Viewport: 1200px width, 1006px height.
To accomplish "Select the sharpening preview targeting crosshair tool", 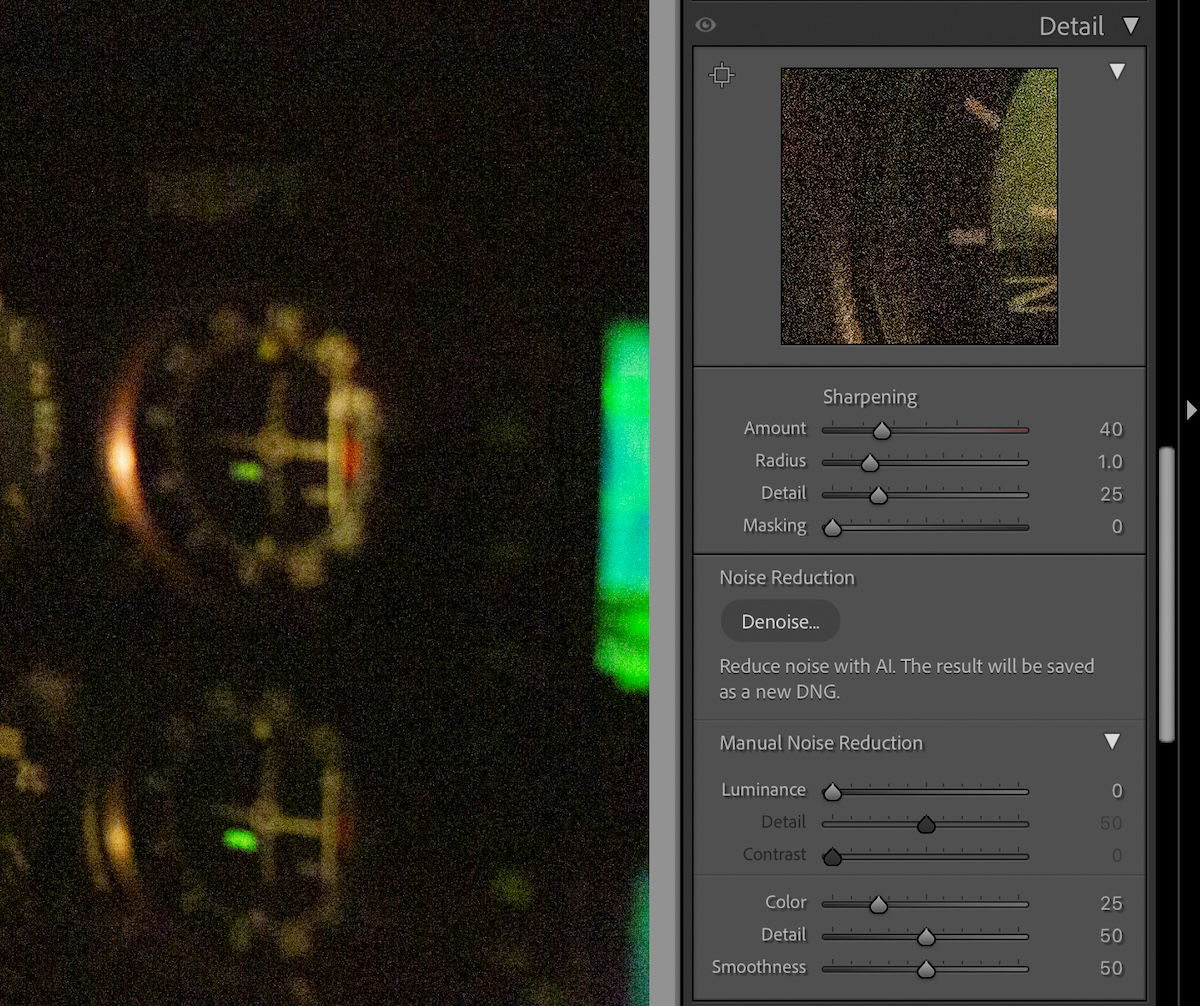I will click(x=721, y=74).
